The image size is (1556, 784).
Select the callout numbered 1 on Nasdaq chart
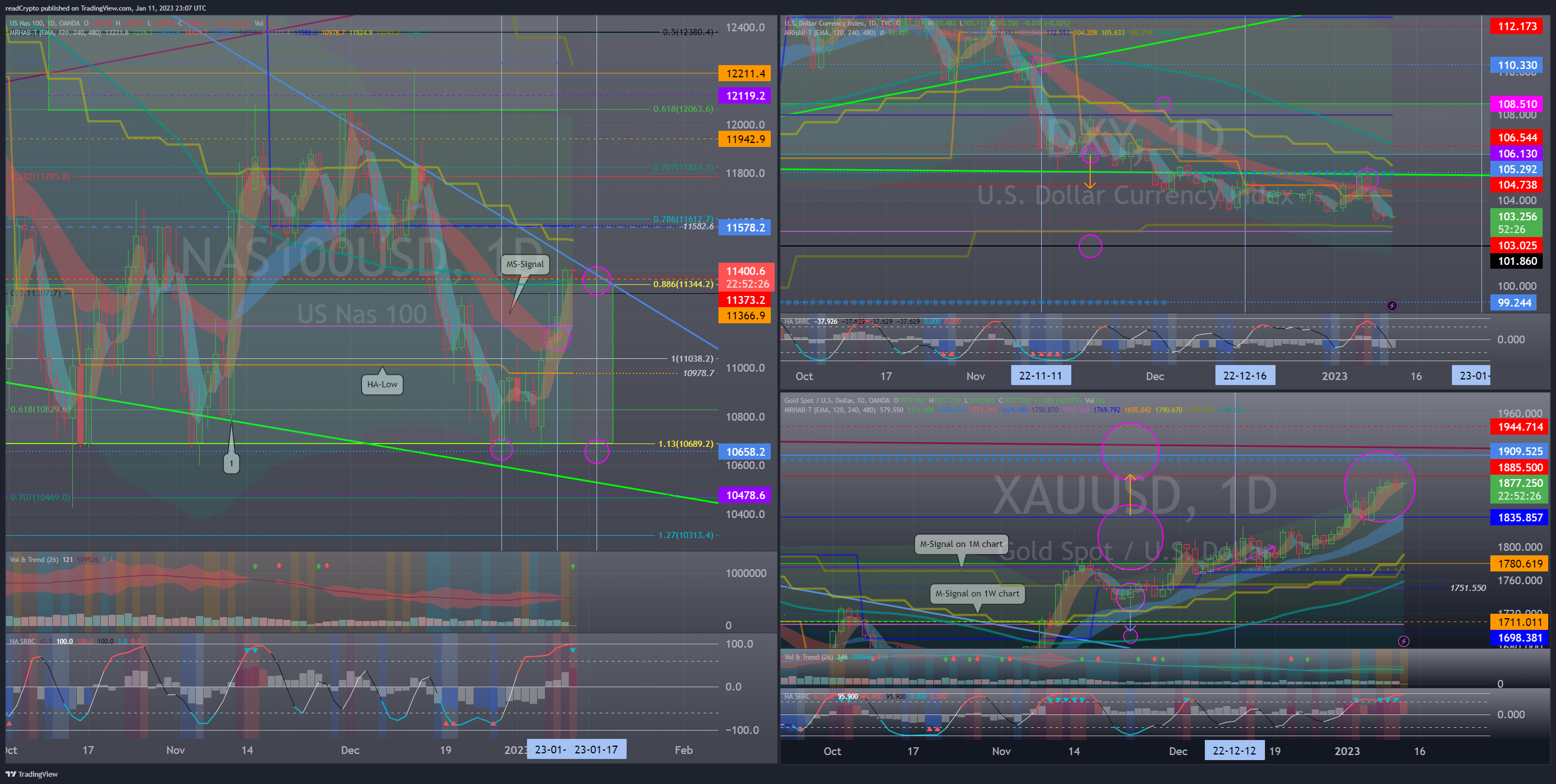coord(232,464)
